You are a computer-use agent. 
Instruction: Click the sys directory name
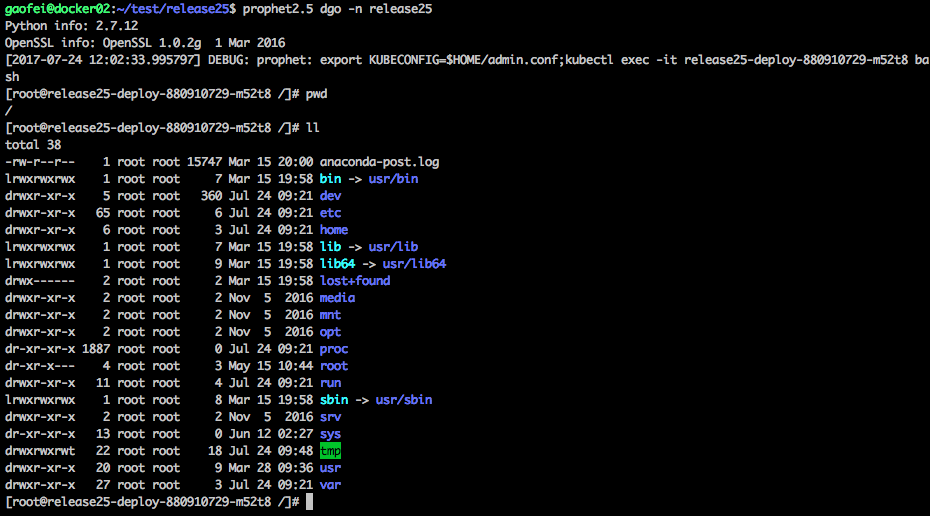[x=330, y=434]
